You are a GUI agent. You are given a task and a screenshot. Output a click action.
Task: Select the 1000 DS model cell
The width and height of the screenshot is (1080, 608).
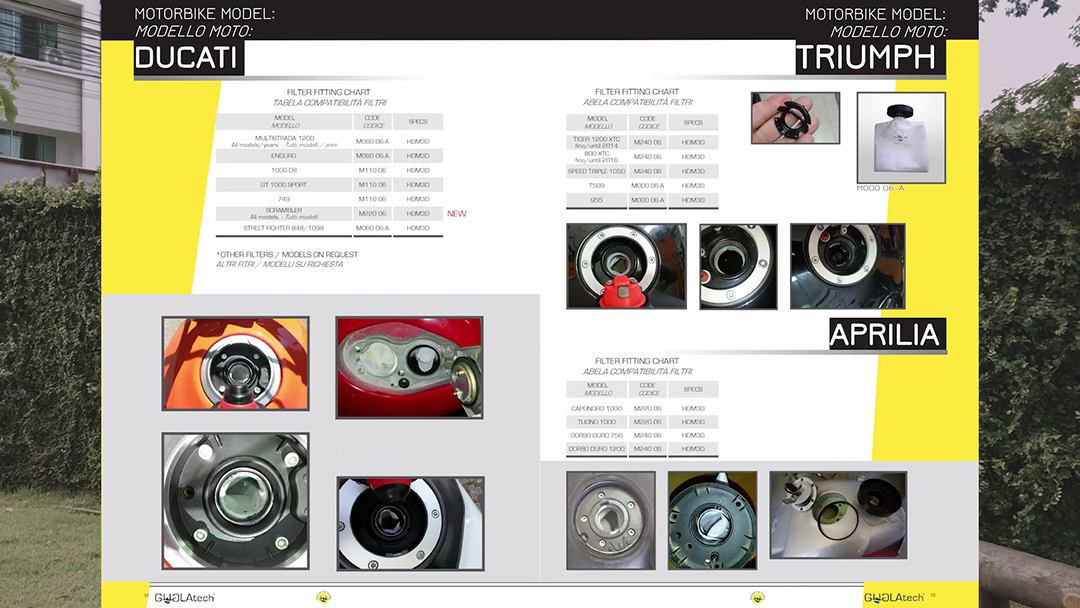(284, 170)
